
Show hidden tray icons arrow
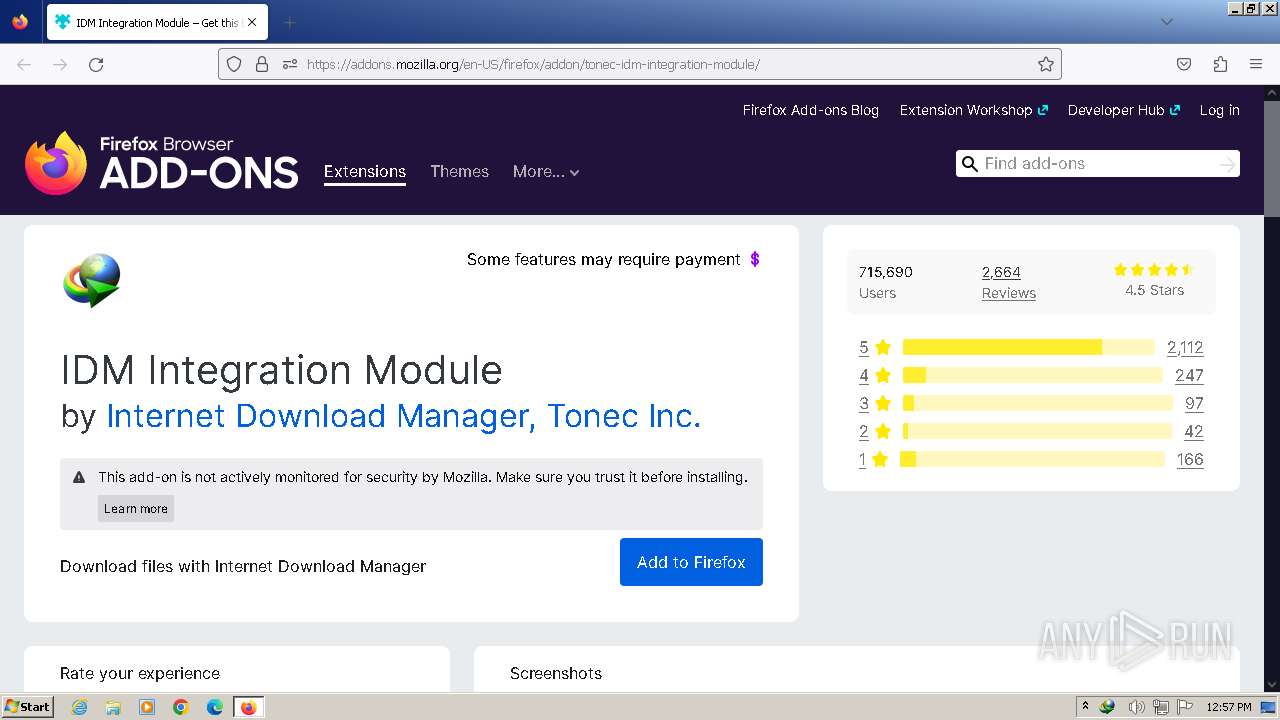coord(1085,706)
